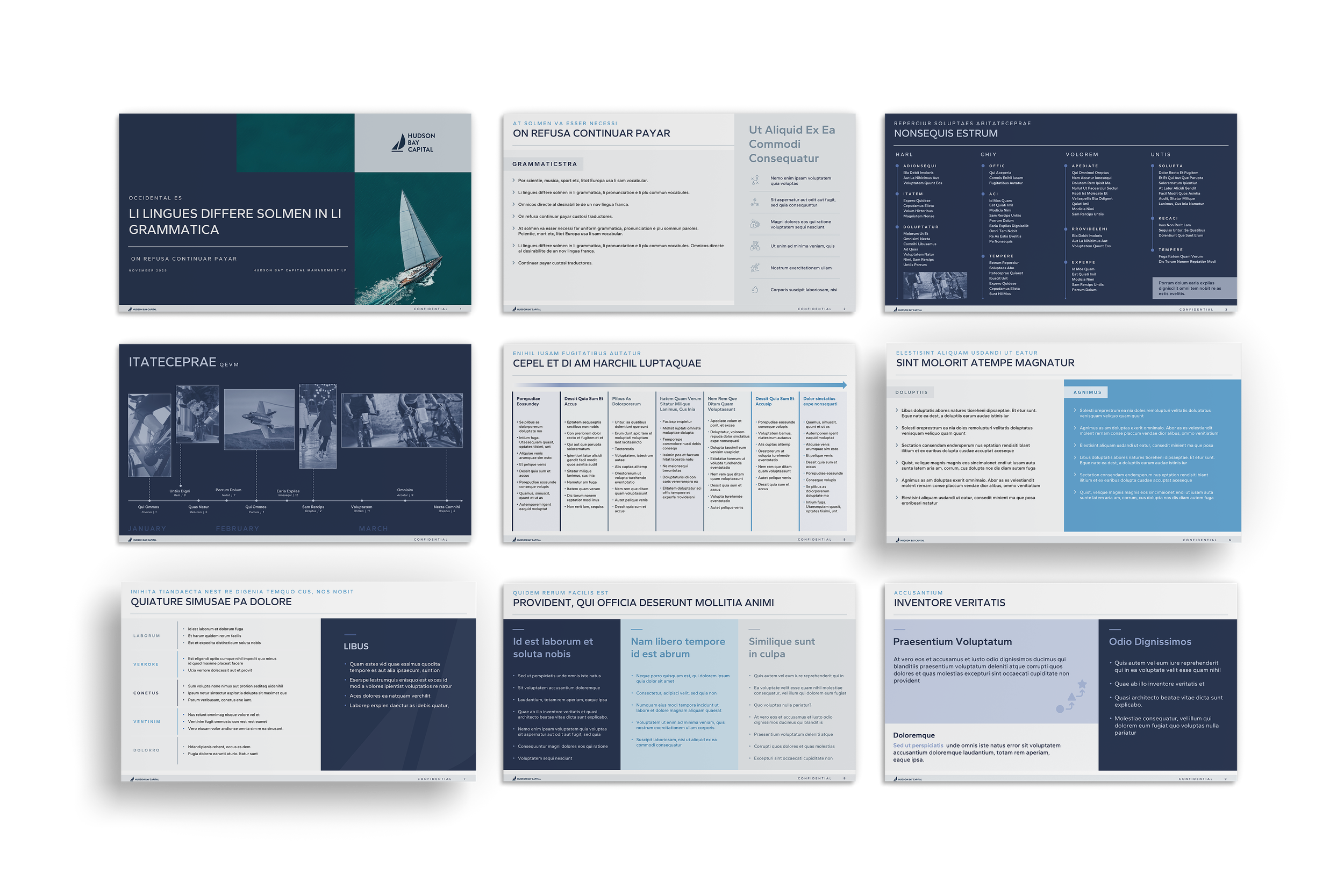Click the DOLUPTIIS section label
Screen dimensions: 1344x896
coord(911,392)
